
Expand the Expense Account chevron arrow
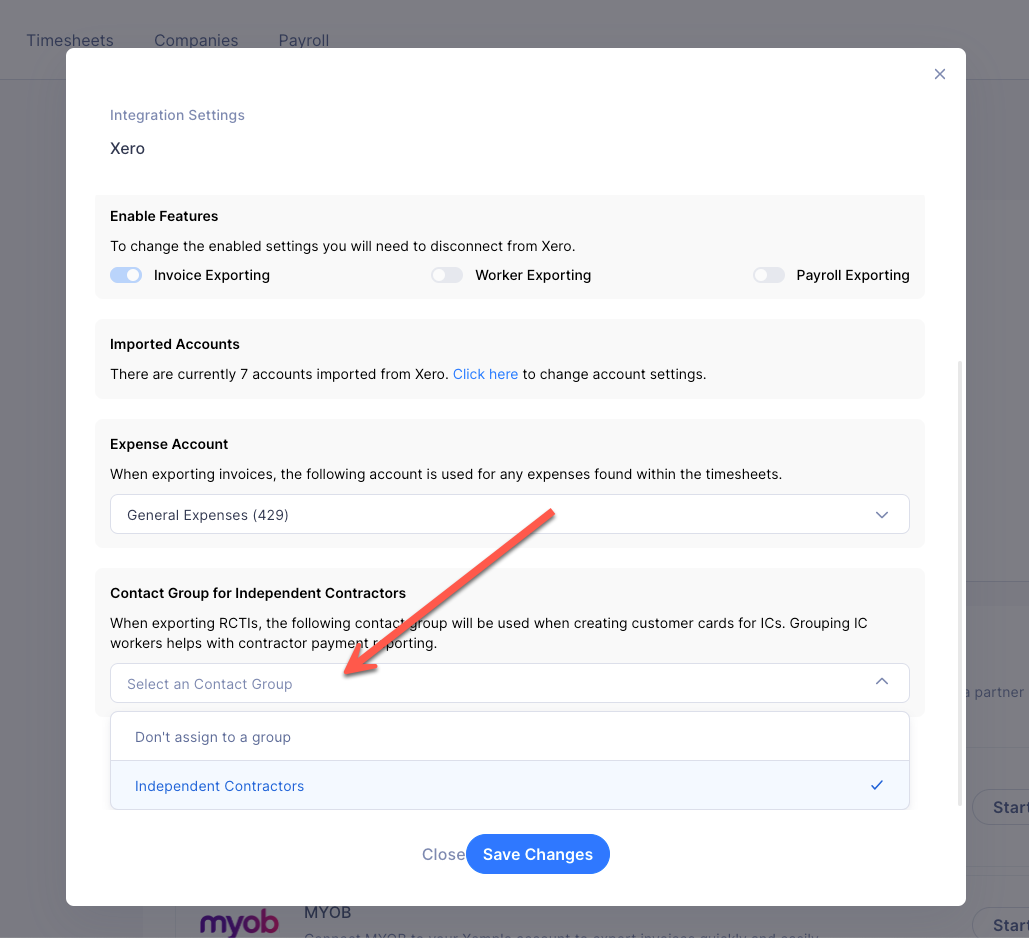point(881,515)
